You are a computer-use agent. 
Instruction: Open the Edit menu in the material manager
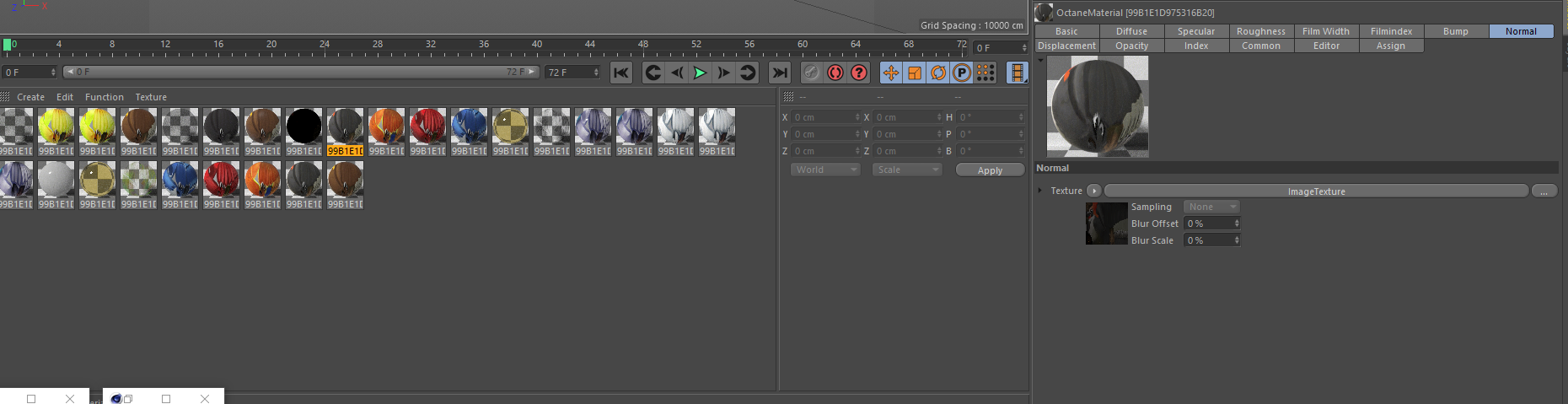point(65,97)
